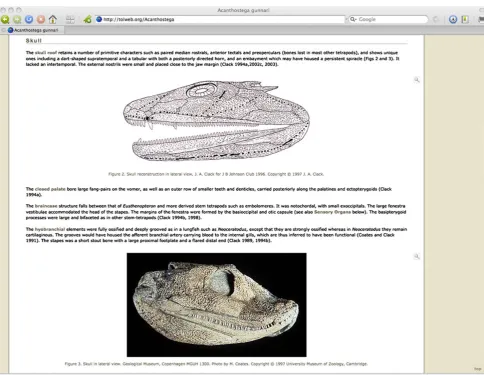484x375 pixels.
Task: Click the magnifier icon beside Figure 3
Action: pyautogui.click(x=417, y=256)
